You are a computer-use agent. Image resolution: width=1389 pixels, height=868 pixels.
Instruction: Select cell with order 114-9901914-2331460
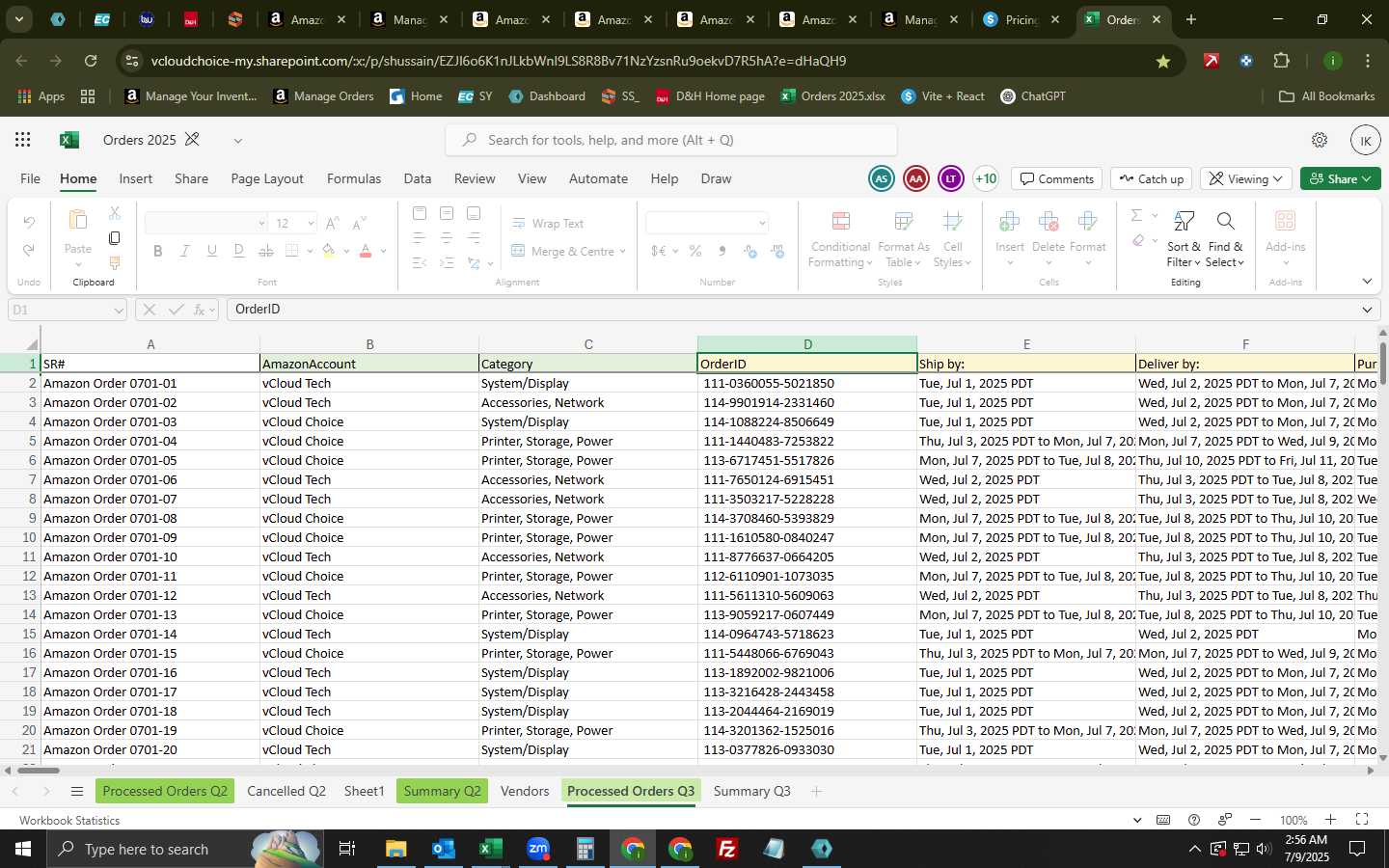pos(806,402)
